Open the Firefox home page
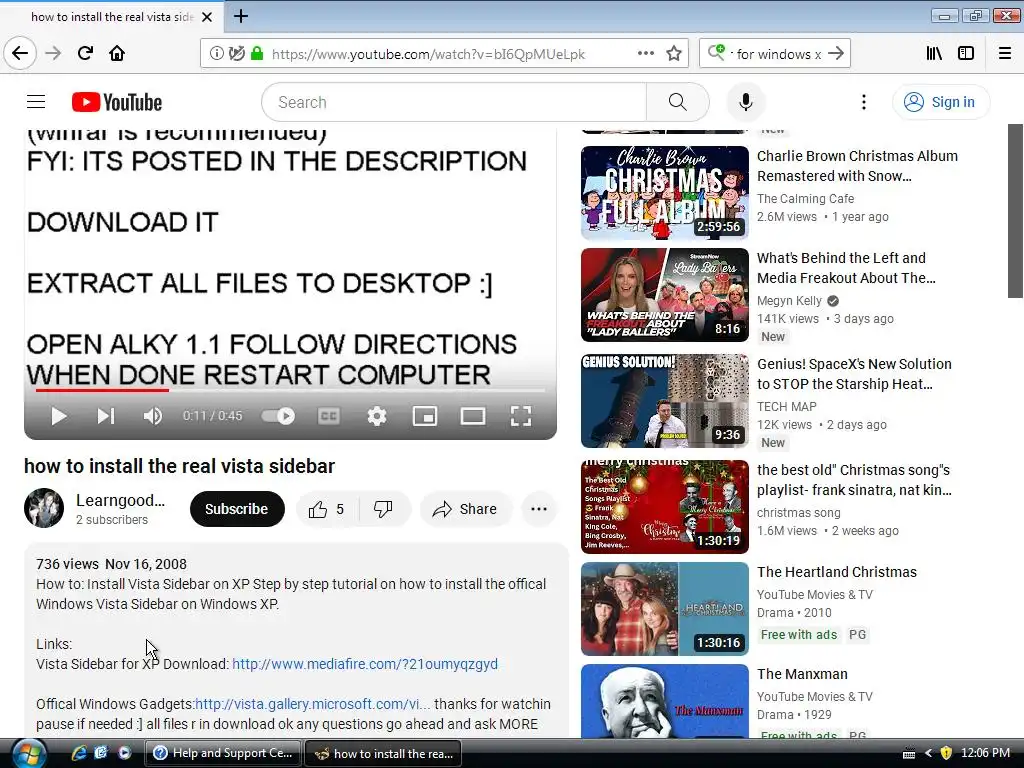Viewport: 1024px width, 768px height. coord(117,53)
